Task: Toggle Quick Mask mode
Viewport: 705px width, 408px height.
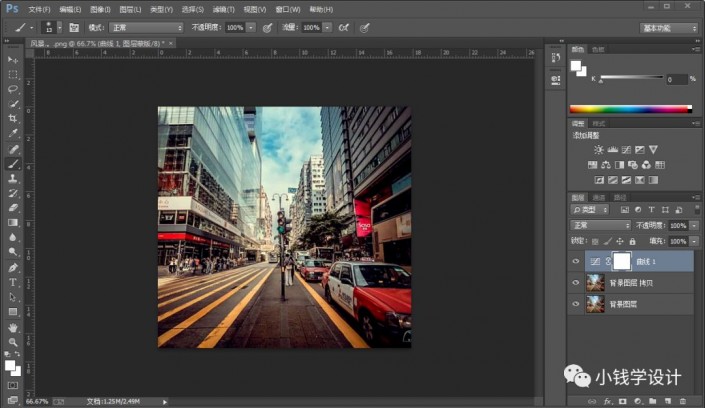Action: tap(13, 386)
